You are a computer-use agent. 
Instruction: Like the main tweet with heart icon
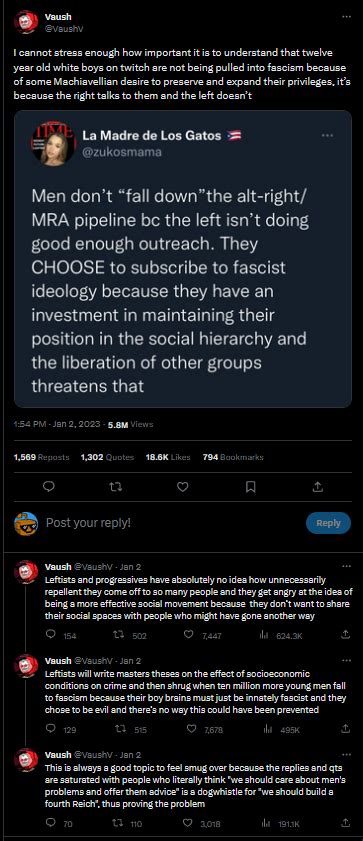point(183,486)
